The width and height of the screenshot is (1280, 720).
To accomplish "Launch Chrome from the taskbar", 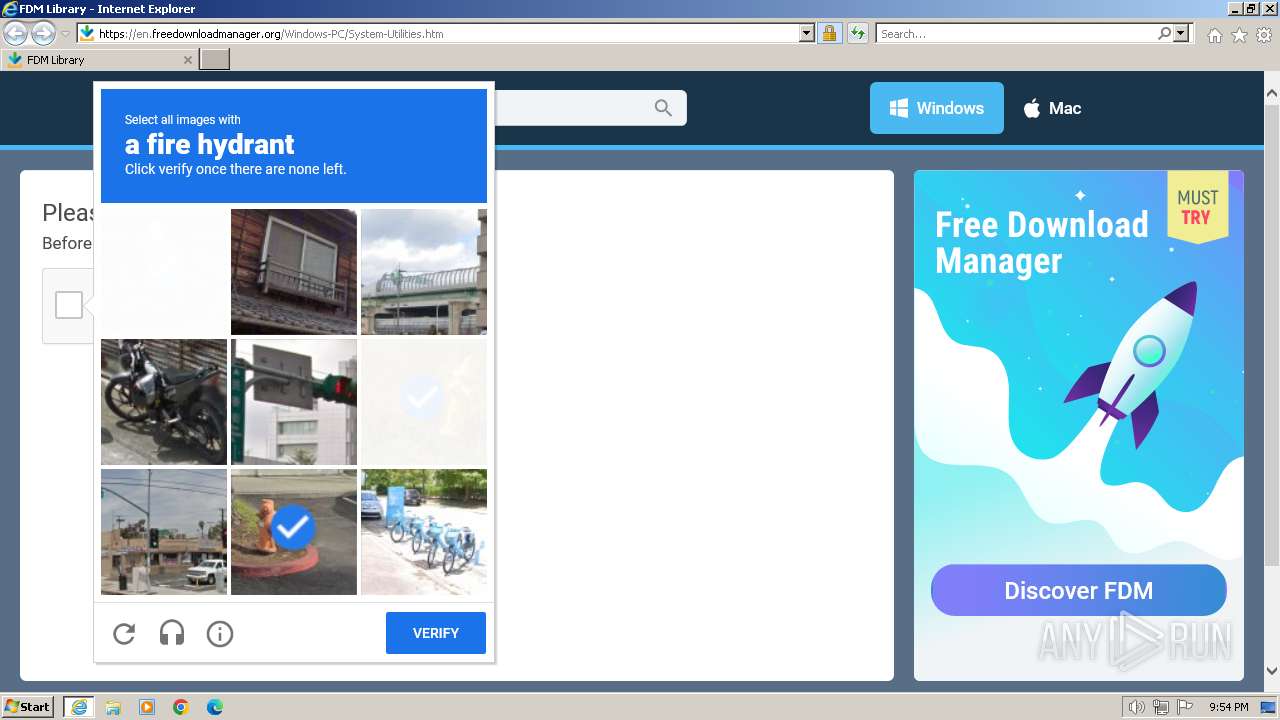I will [x=181, y=707].
